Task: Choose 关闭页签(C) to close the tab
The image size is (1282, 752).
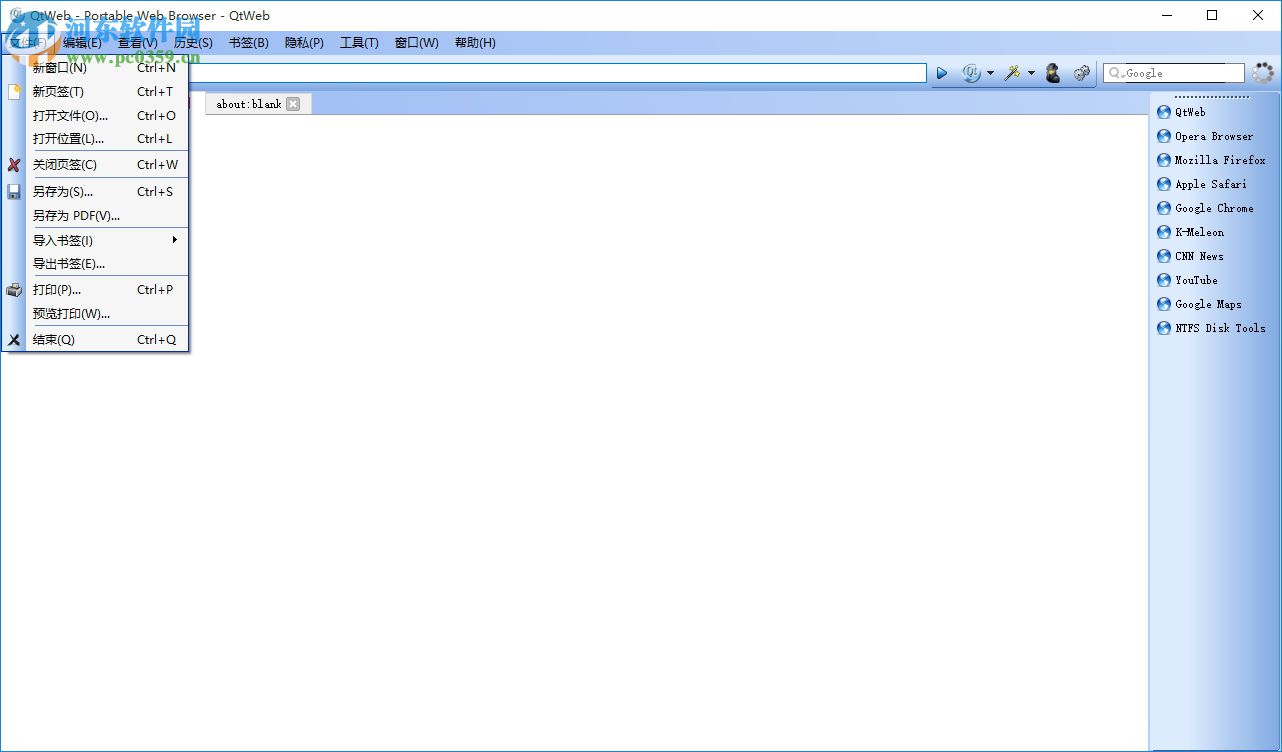Action: pyautogui.click(x=107, y=165)
